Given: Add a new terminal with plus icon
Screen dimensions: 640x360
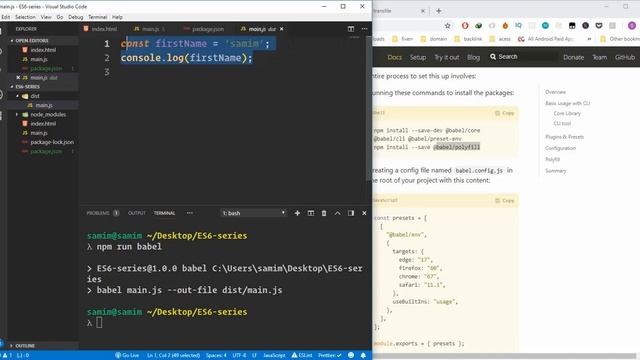Looking at the screenshot, I should click(x=297, y=213).
